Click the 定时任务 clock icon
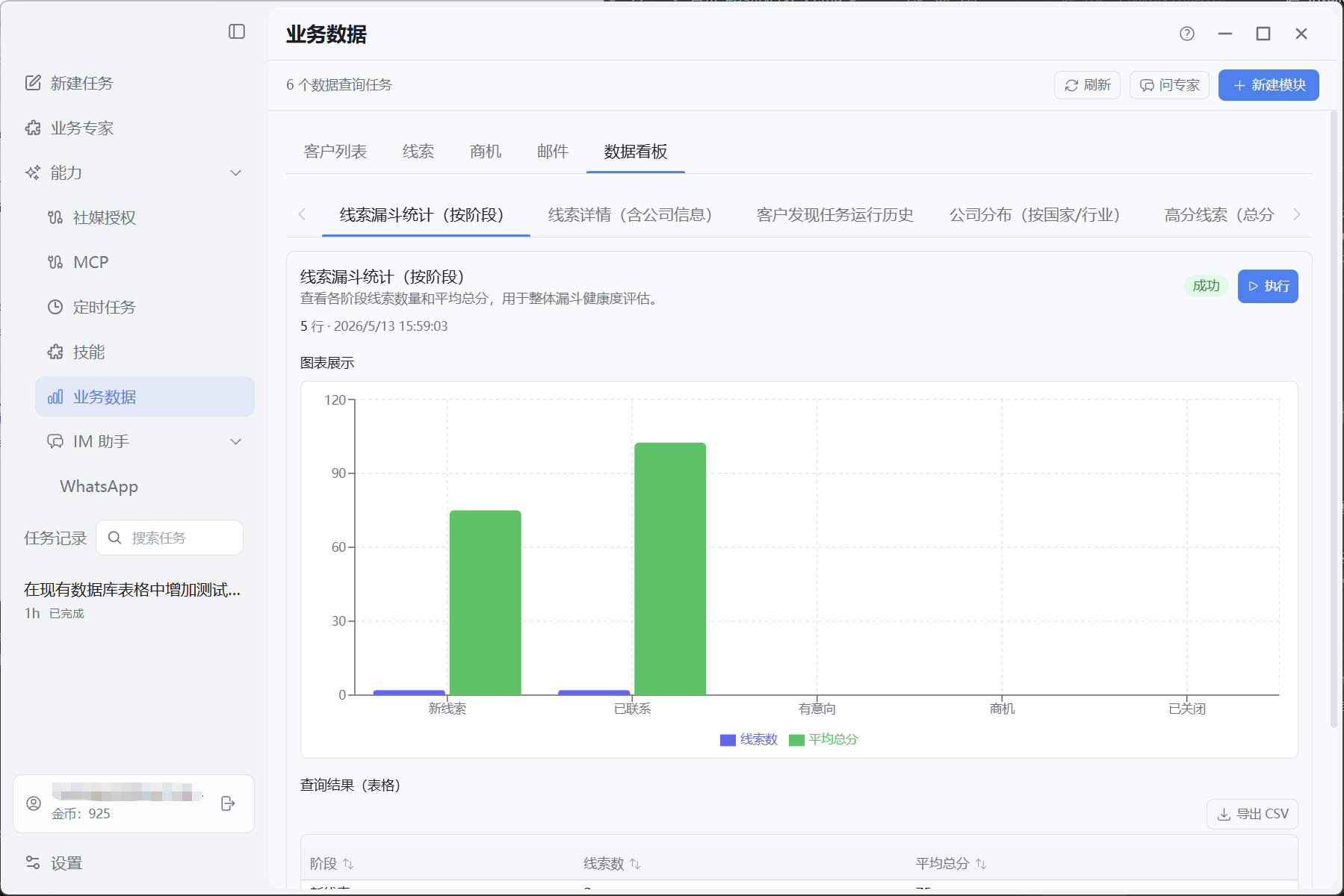Screen dimensions: 1344x896 (x=55, y=307)
